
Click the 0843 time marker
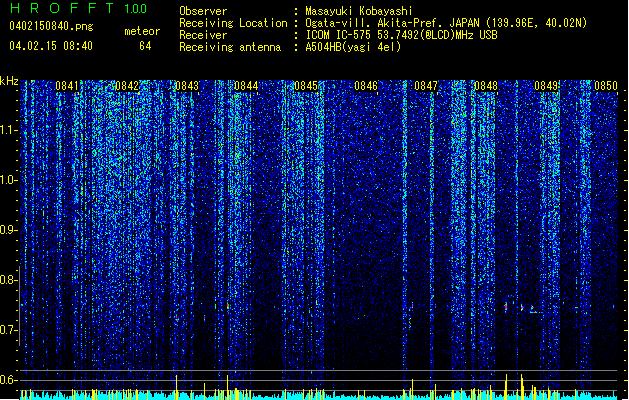[x=187, y=86]
